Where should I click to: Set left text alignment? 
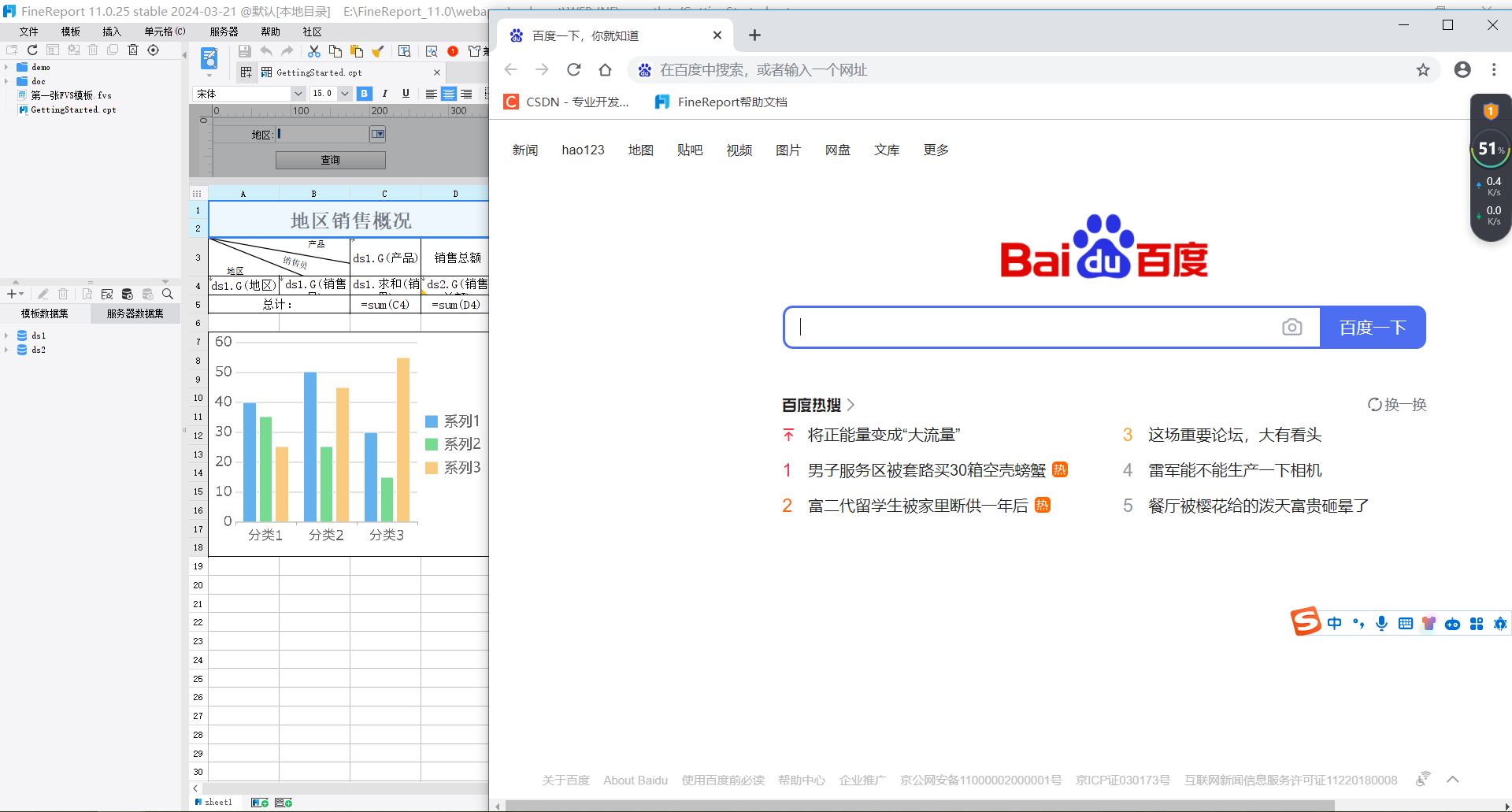click(431, 94)
